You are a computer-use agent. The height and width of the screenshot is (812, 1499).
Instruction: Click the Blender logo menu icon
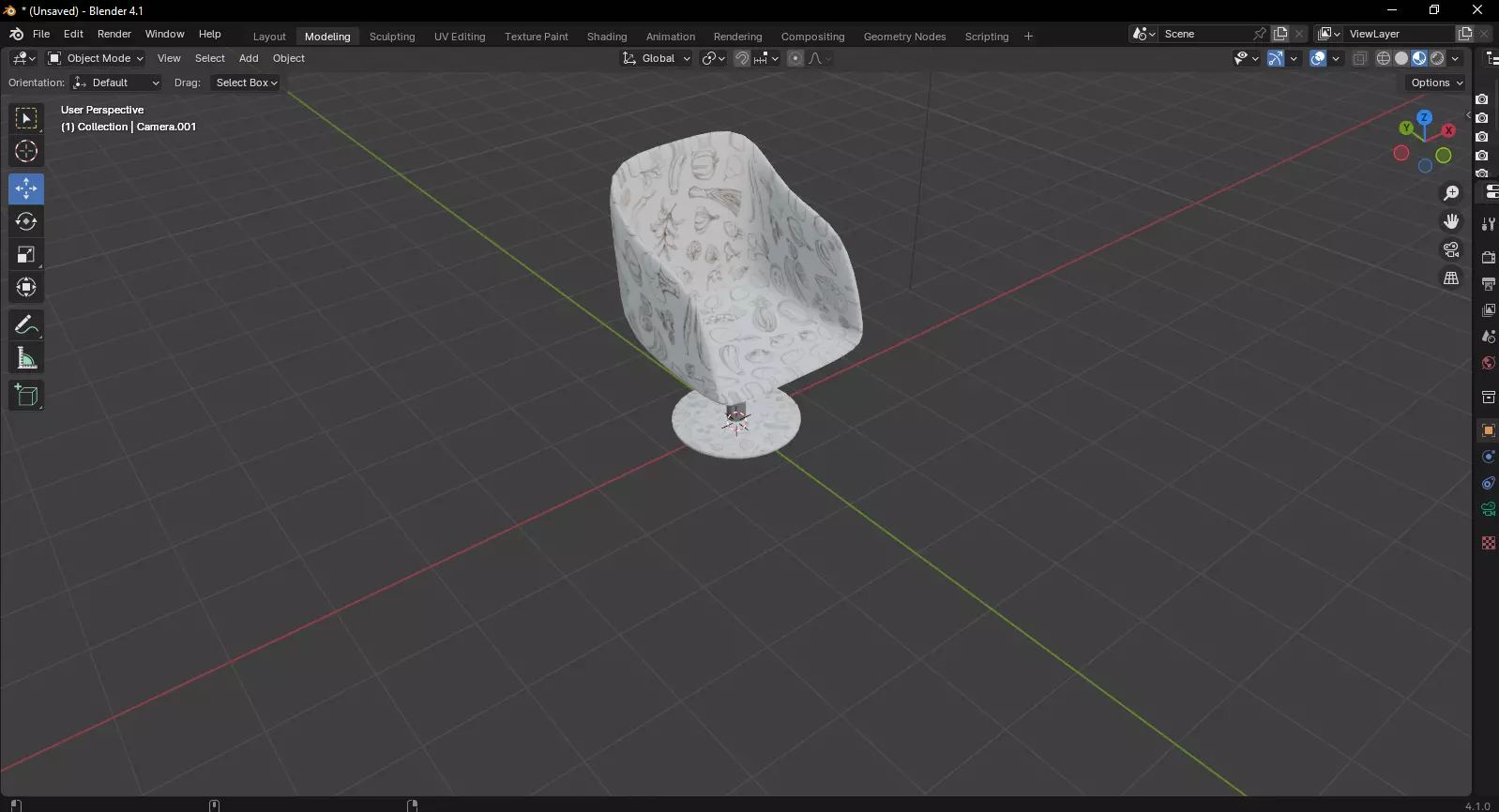pos(16,34)
